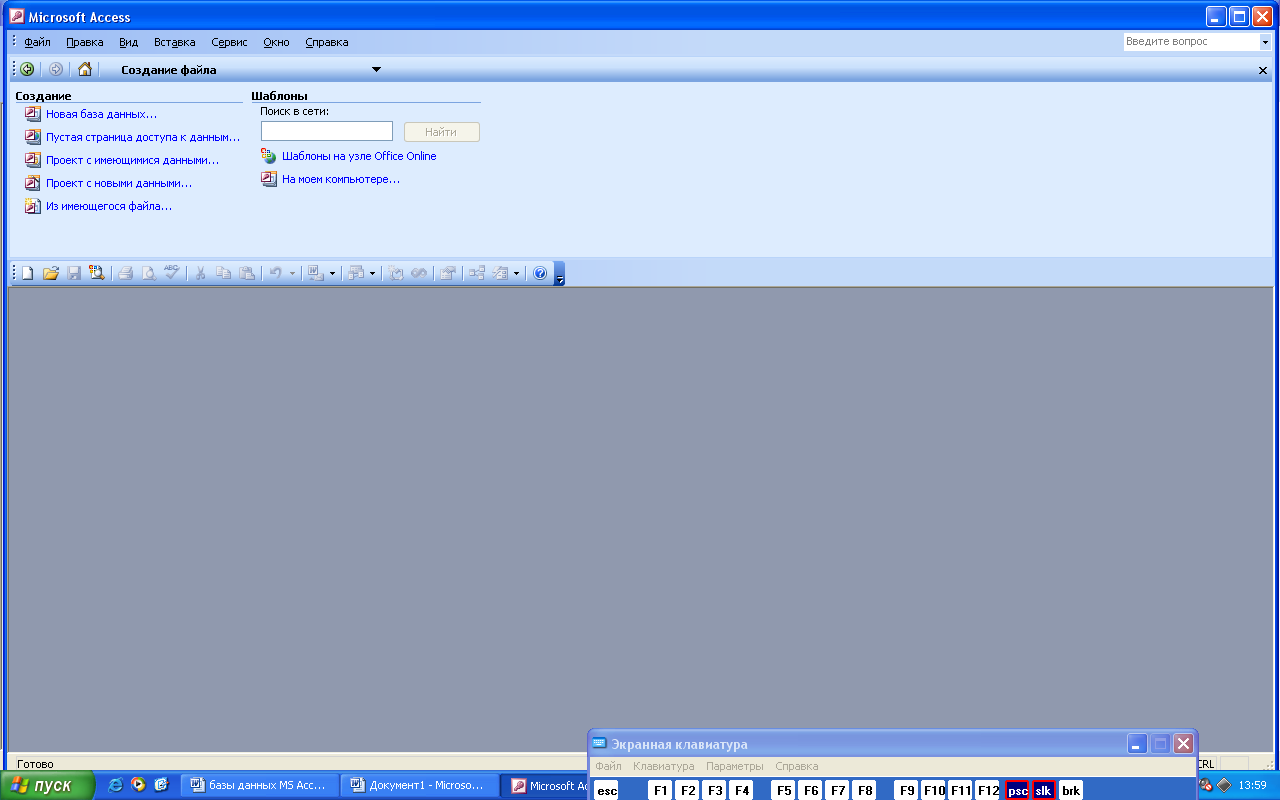Click the Code editor toolbar icon
1280x800 pixels.
pyautogui.click(x=396, y=273)
